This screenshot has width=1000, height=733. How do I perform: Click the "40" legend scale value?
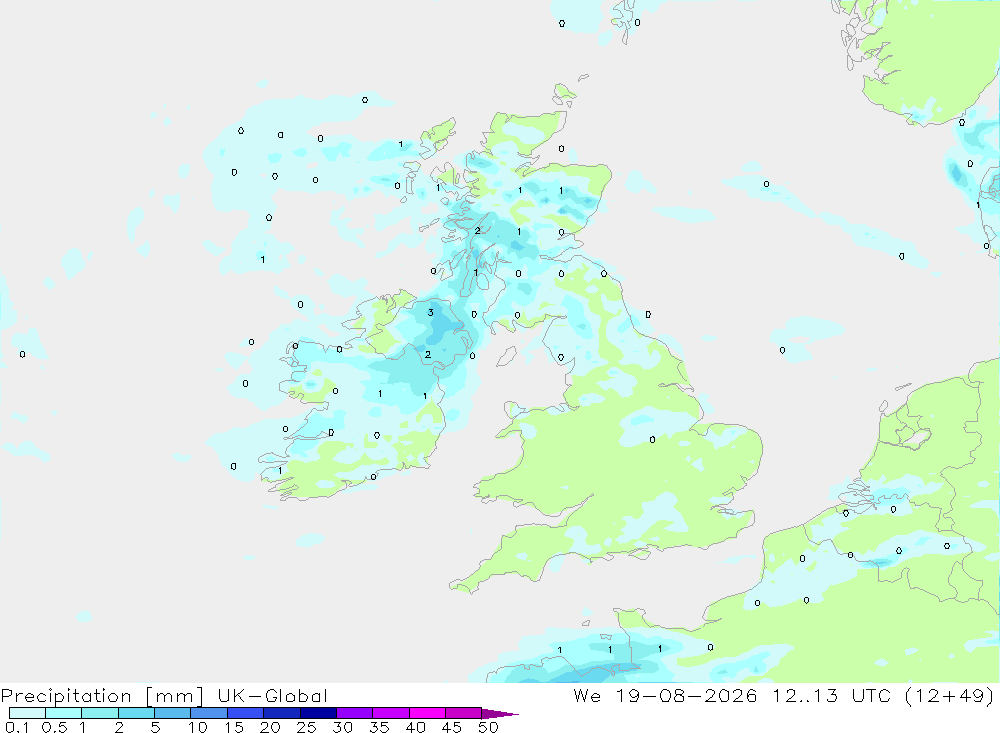pos(416,727)
